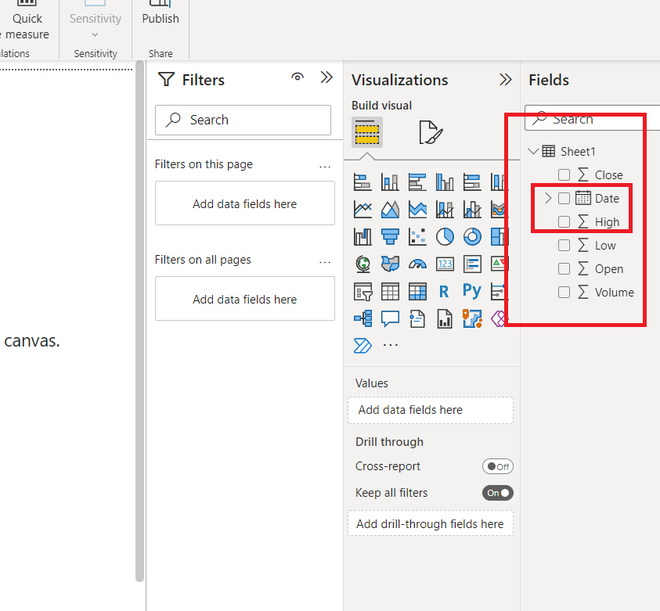
Task: Collapse the Visualizations pane
Action: point(506,80)
